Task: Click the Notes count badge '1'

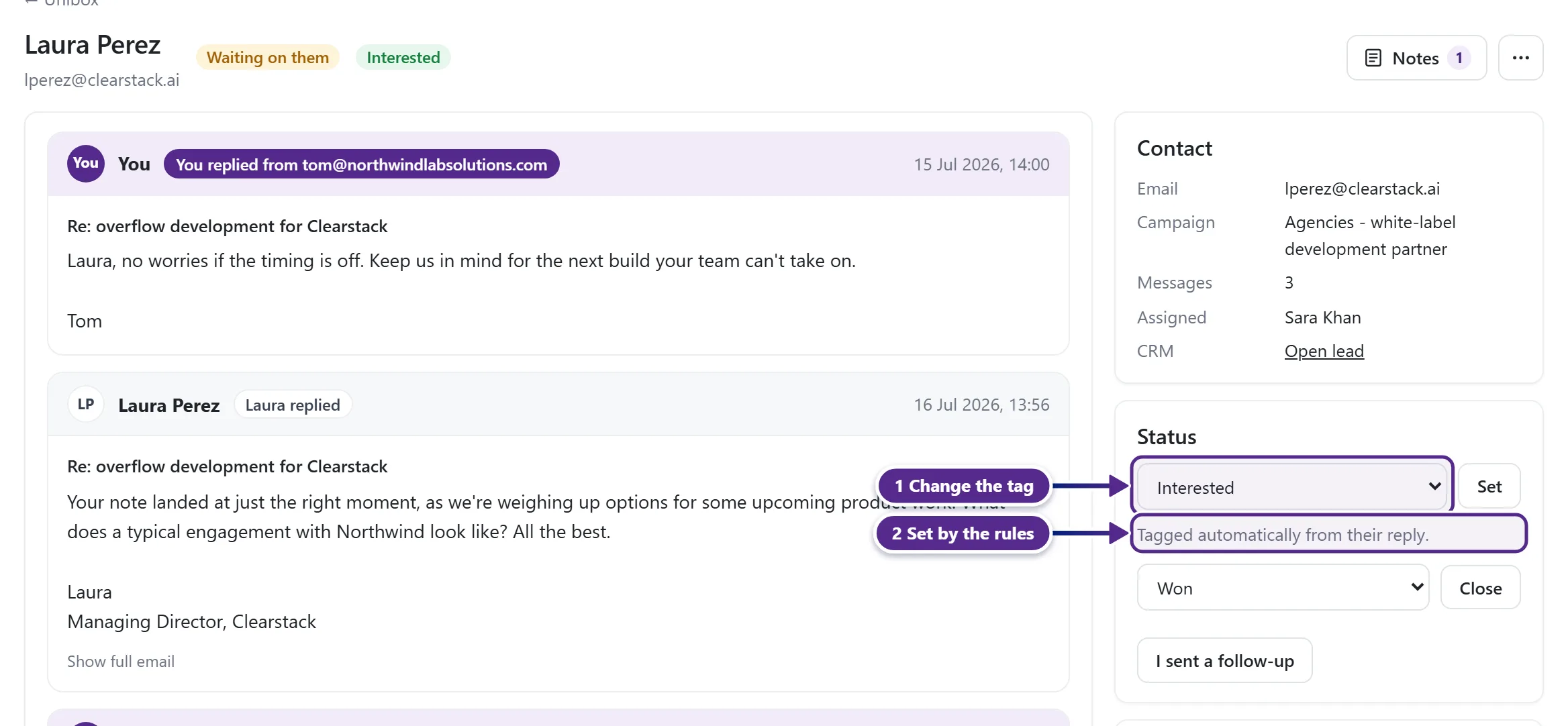Action: click(x=1459, y=58)
